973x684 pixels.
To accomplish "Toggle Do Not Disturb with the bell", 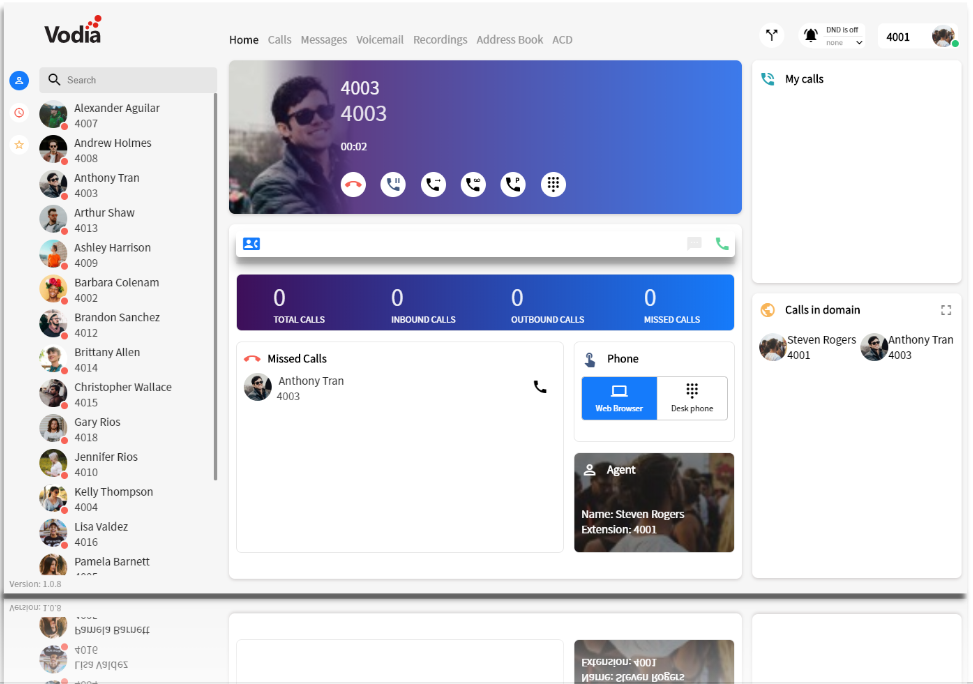I will coord(810,36).
